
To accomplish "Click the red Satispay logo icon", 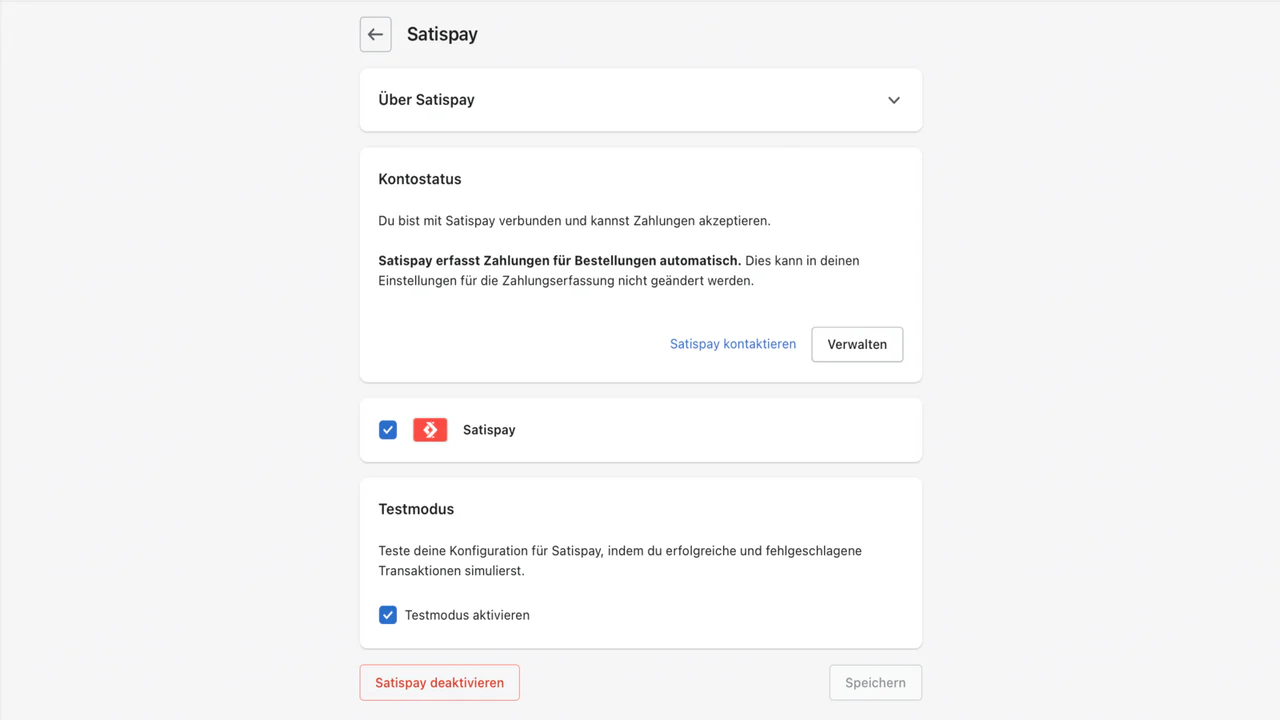I will coord(430,430).
